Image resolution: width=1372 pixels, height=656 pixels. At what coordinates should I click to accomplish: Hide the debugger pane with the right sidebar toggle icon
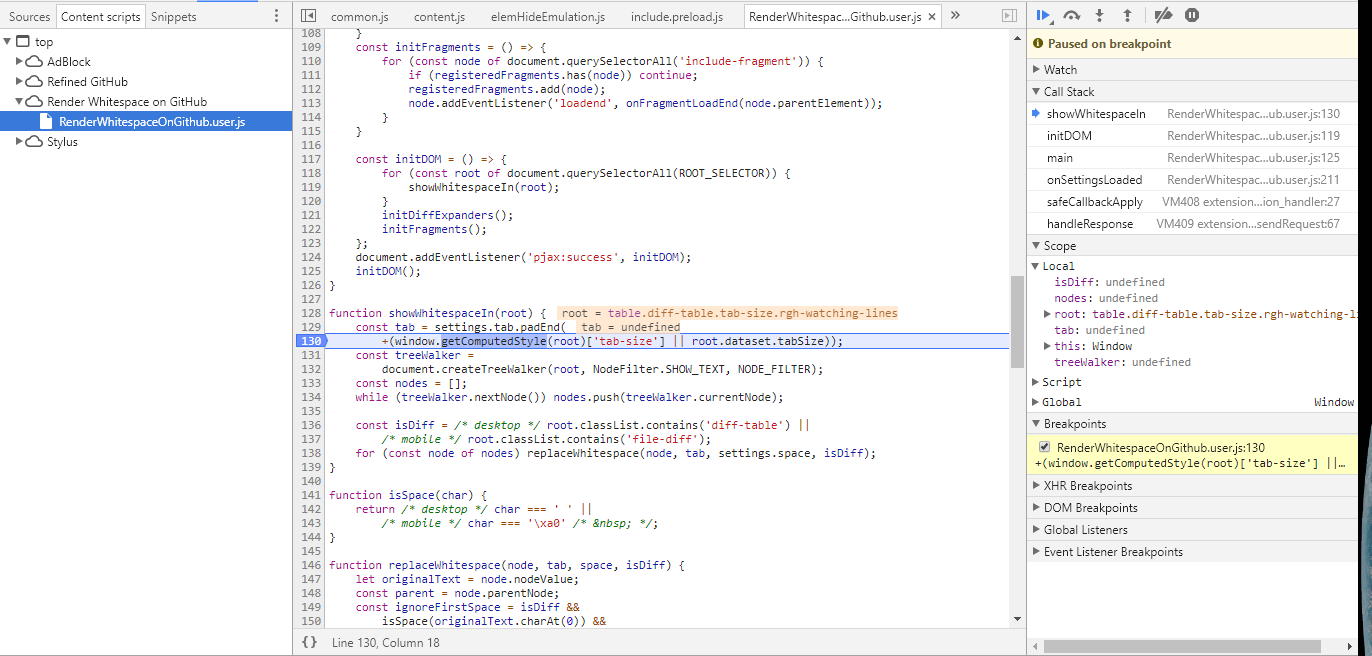click(1010, 16)
